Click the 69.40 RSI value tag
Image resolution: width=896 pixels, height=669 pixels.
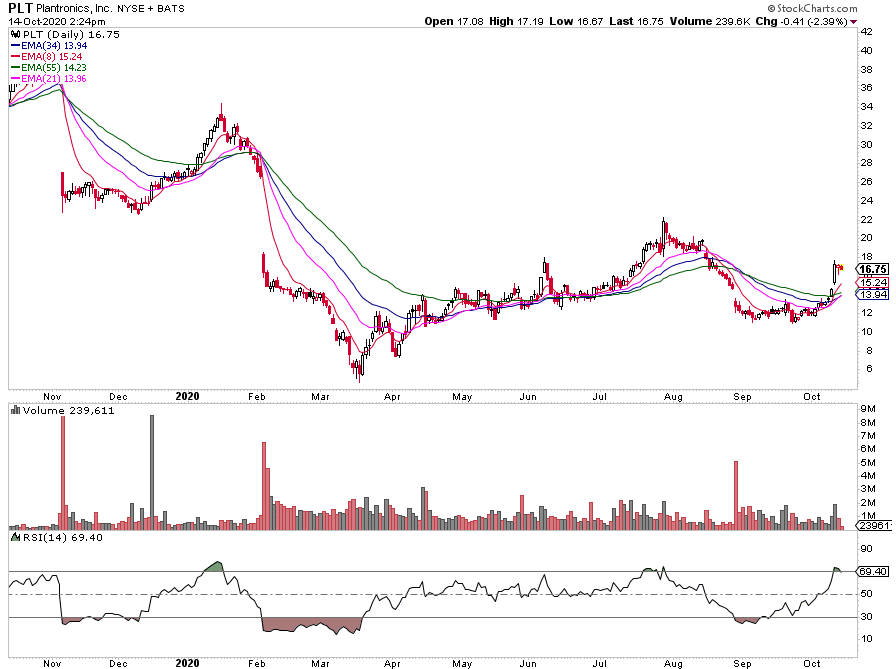click(x=872, y=571)
